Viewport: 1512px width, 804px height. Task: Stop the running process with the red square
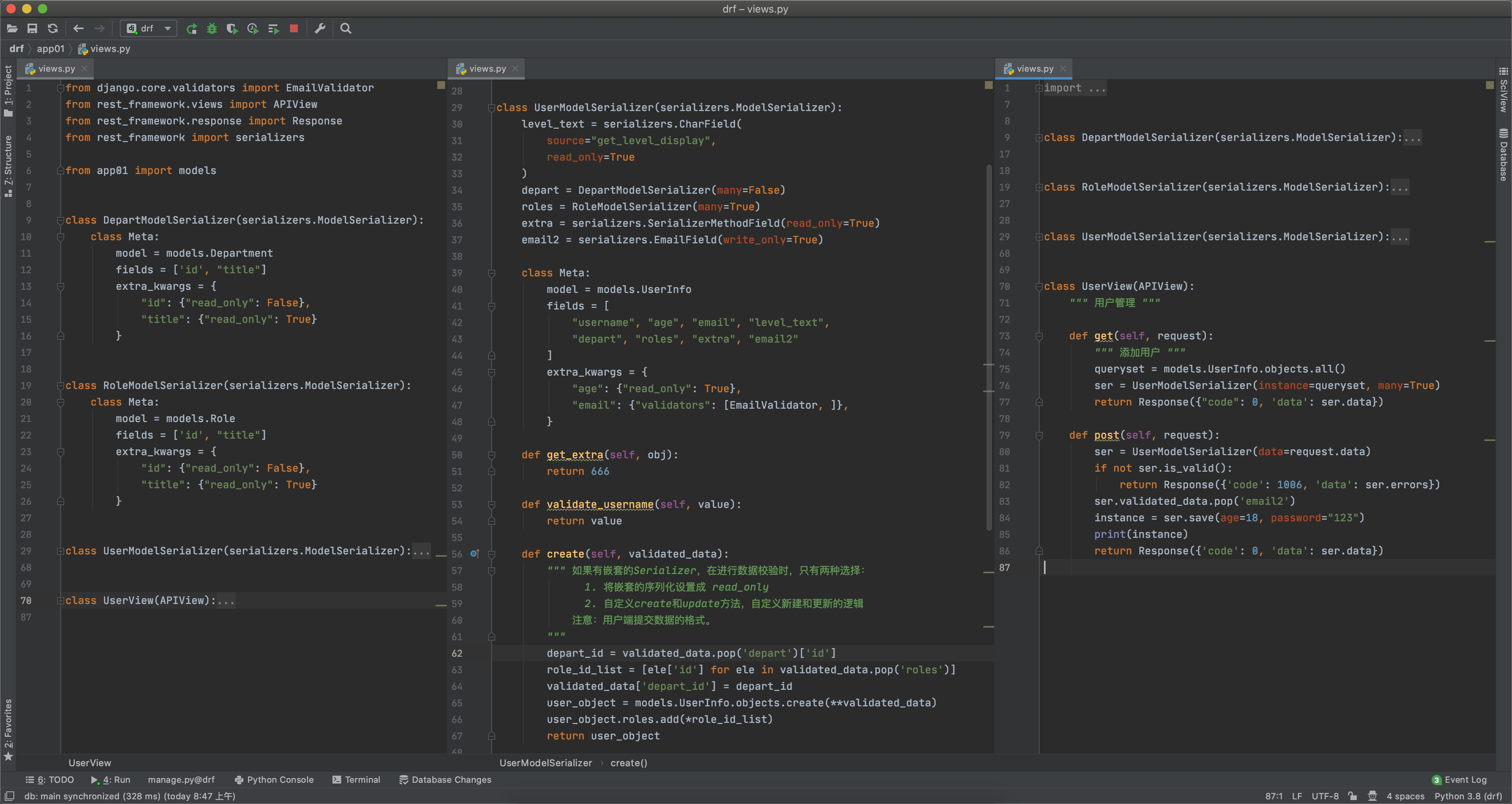293,28
